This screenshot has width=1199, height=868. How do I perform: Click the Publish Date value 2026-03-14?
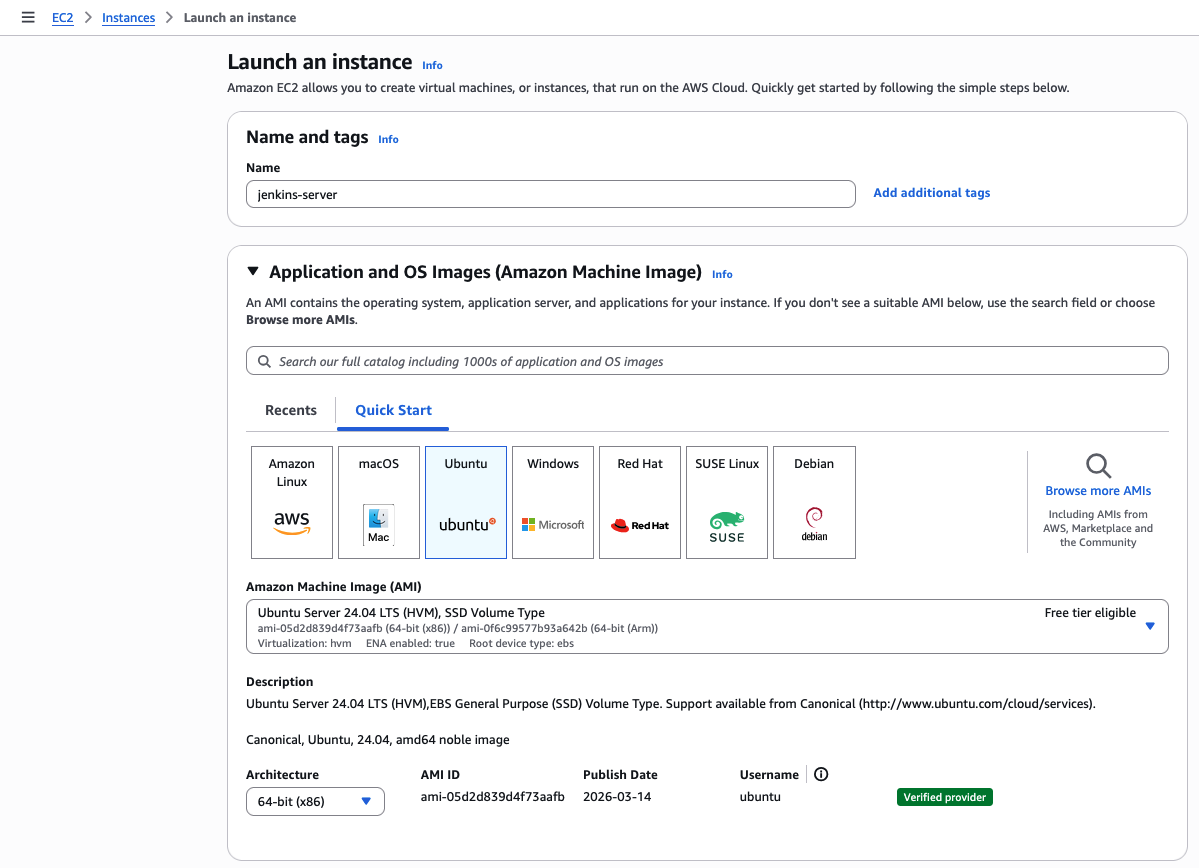click(x=617, y=796)
